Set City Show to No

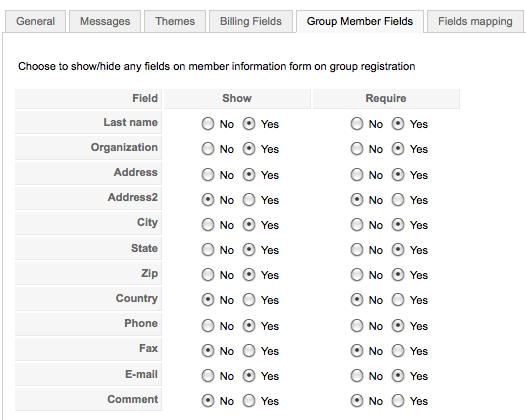pos(208,225)
